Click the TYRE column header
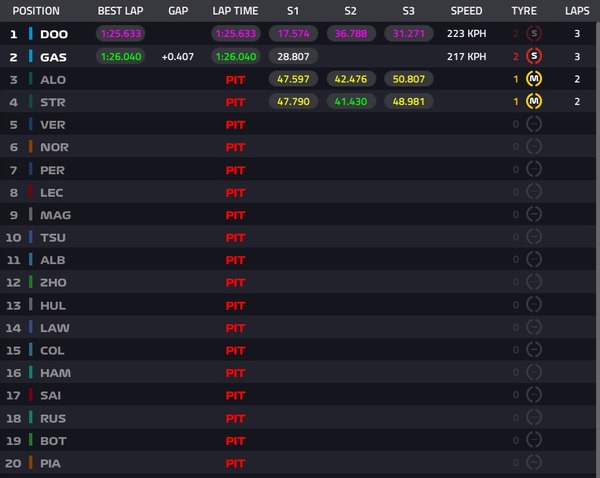The image size is (600, 478). pos(524,11)
